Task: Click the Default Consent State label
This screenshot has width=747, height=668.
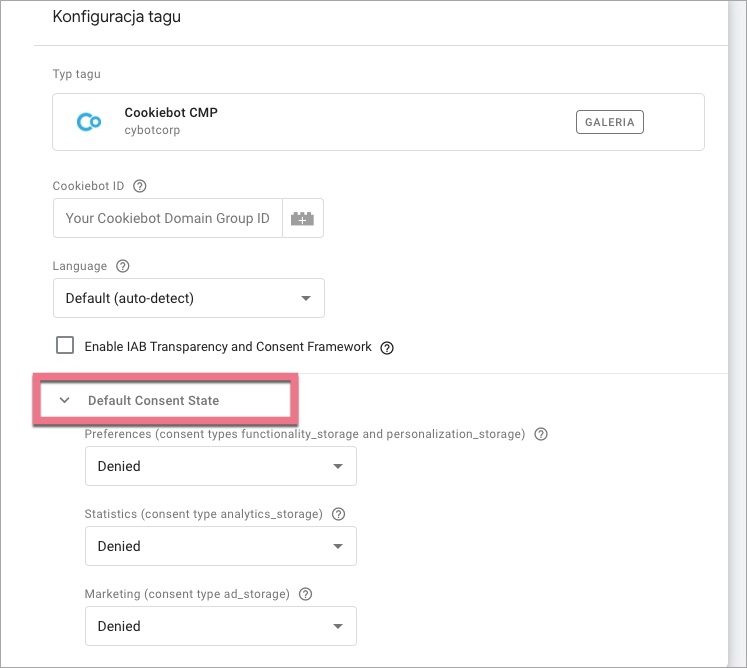Action: (153, 400)
